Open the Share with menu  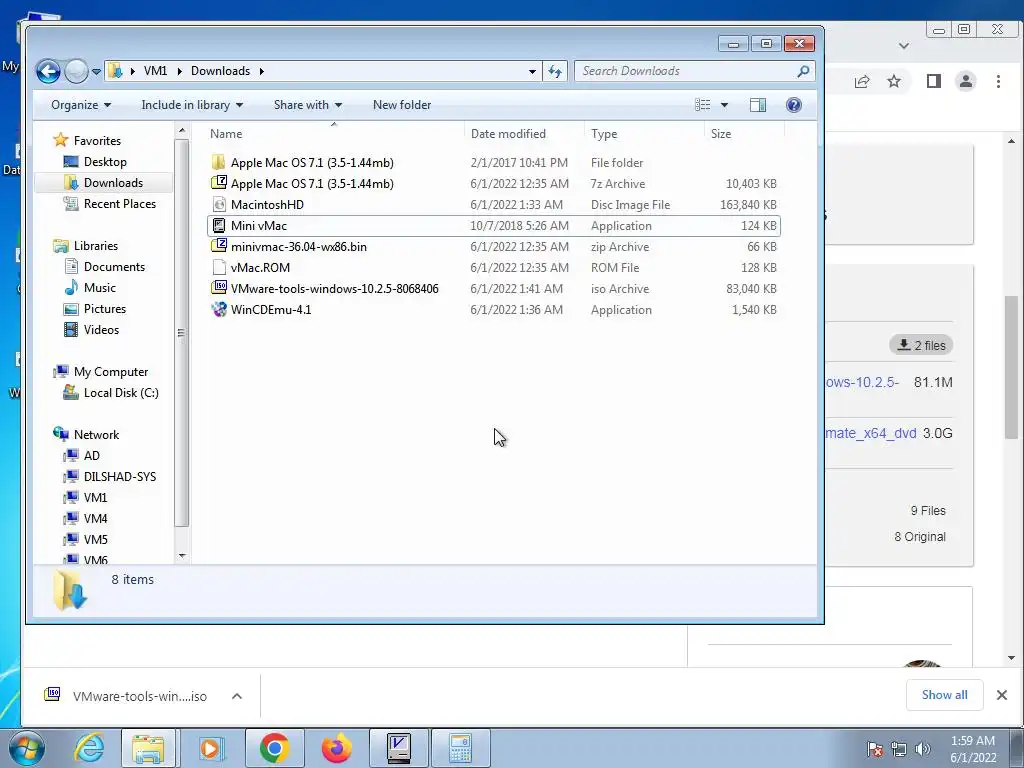coord(308,105)
